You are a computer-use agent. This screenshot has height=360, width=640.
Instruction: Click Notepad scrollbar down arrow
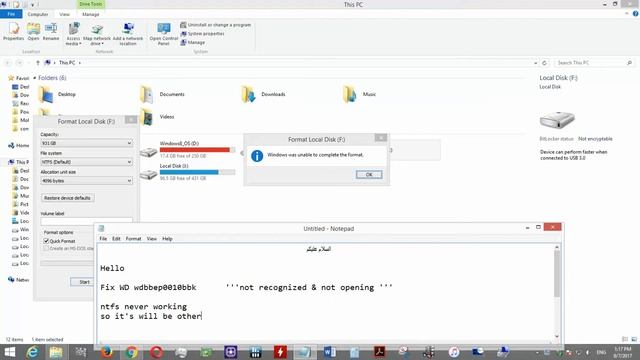coord(557,336)
